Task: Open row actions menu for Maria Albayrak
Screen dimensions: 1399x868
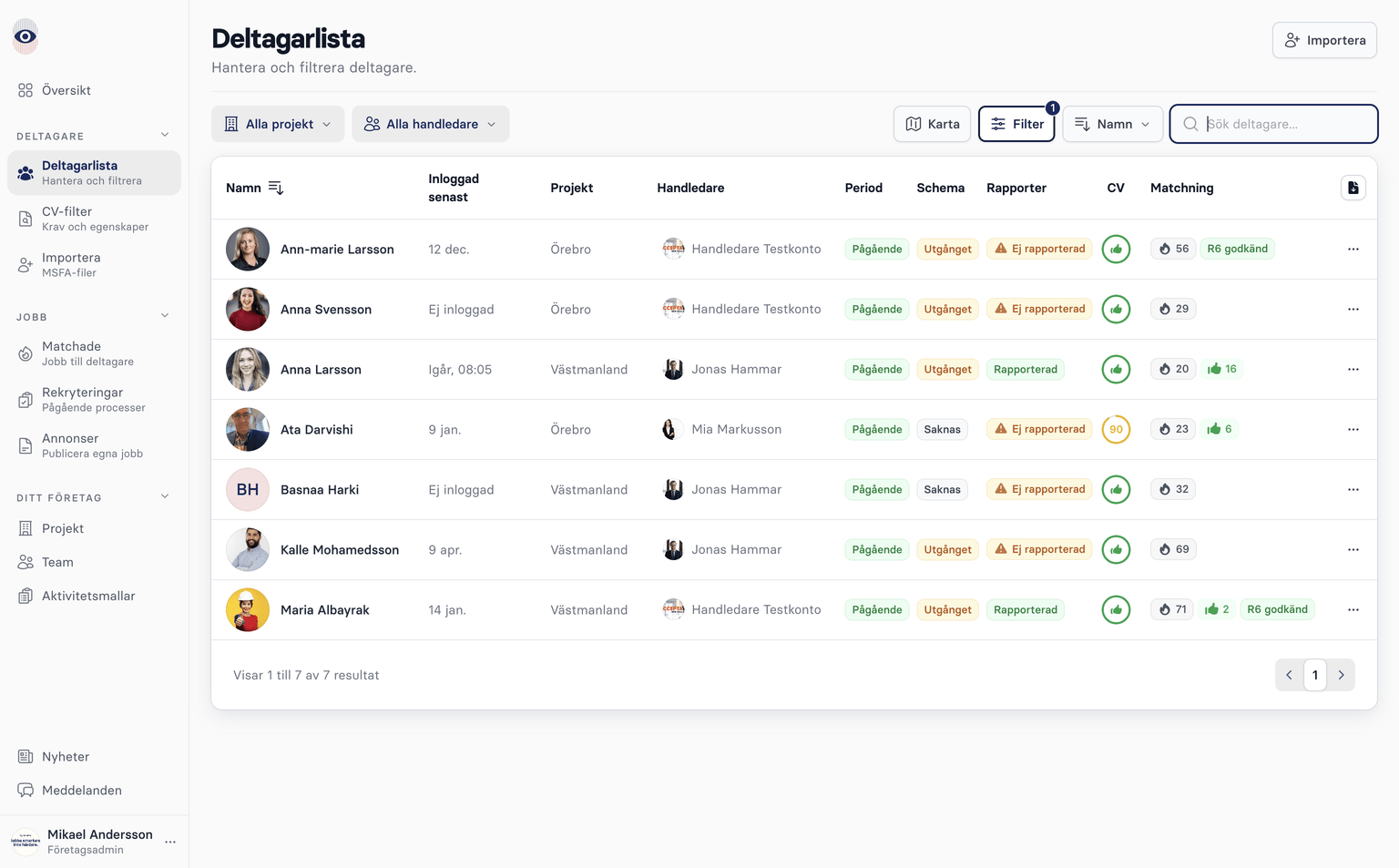Action: pos(1353,609)
